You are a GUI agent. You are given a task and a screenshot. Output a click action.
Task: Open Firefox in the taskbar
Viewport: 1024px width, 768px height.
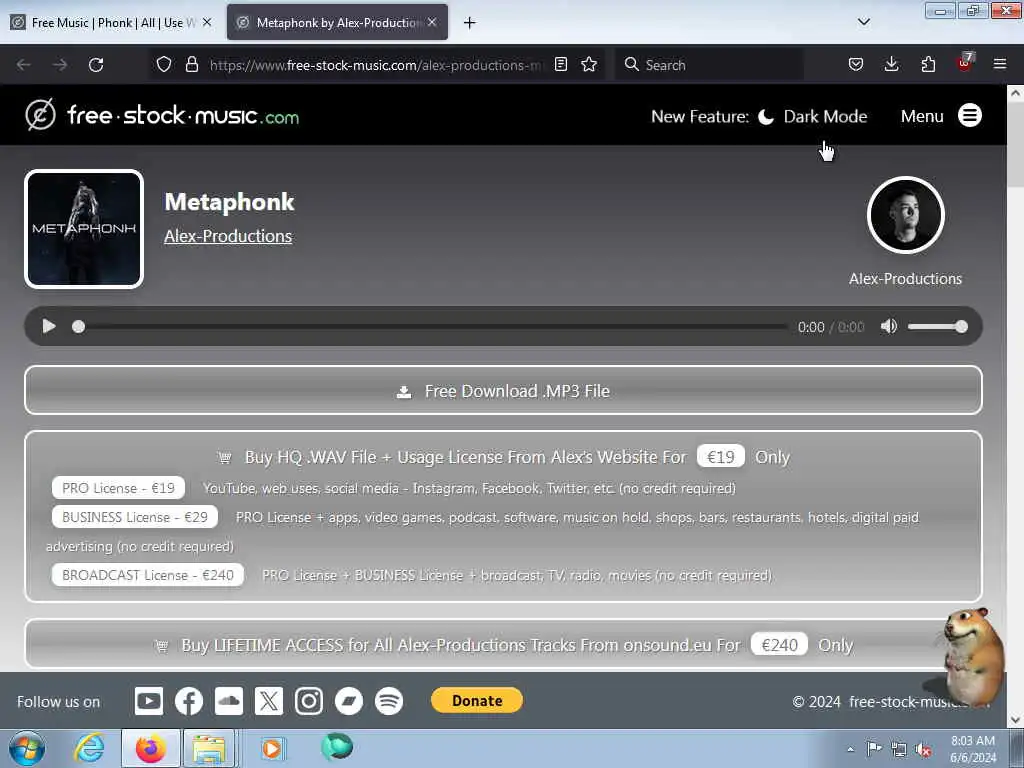[151, 748]
